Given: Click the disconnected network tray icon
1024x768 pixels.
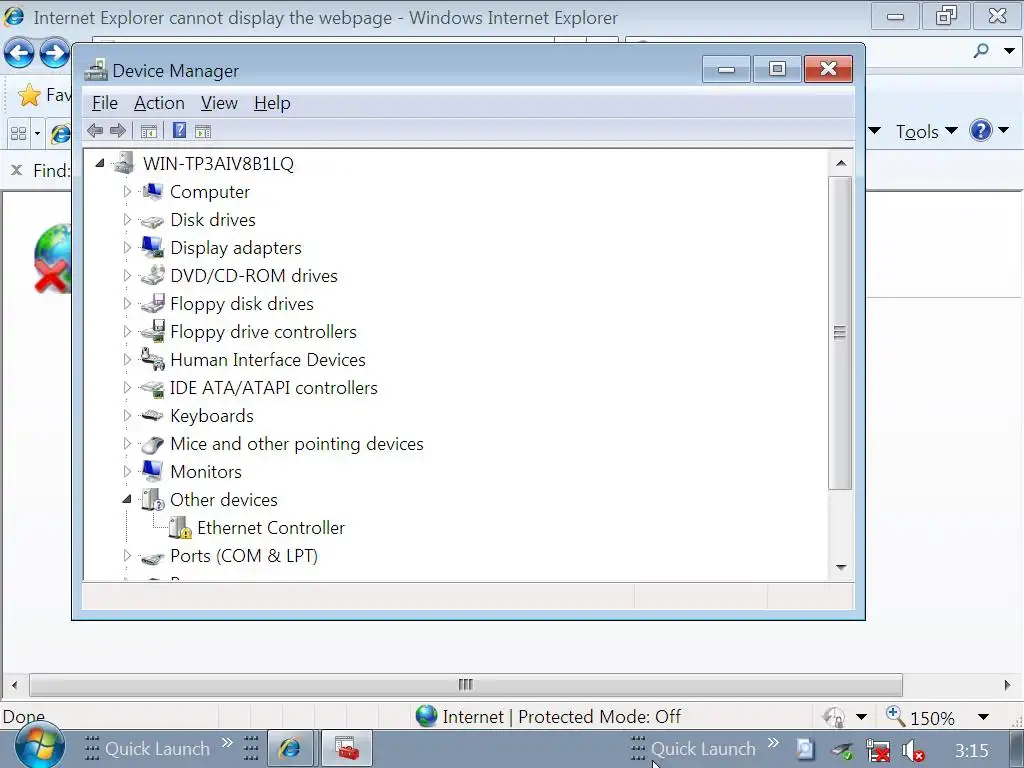Looking at the screenshot, I should 878,751.
